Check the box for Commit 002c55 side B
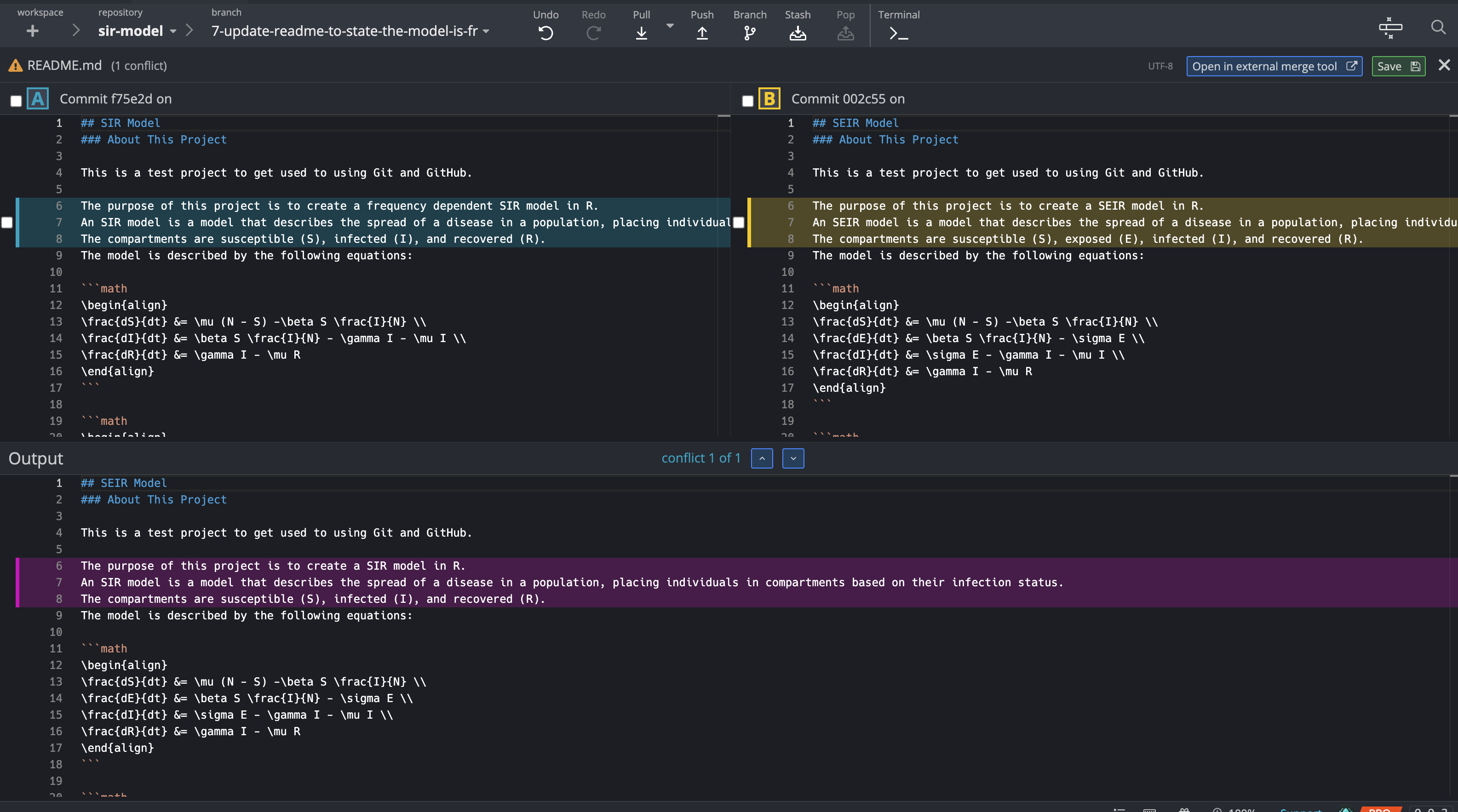Image resolution: width=1458 pixels, height=812 pixels. point(748,101)
